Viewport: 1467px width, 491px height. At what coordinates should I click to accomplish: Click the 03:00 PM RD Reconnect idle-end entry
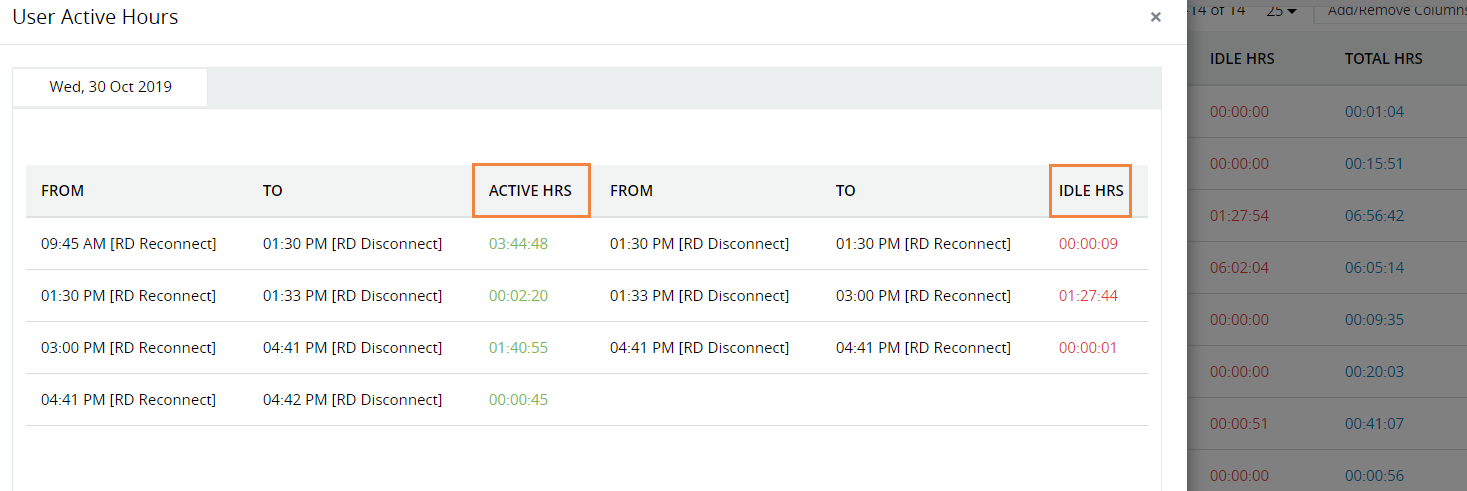click(923, 296)
